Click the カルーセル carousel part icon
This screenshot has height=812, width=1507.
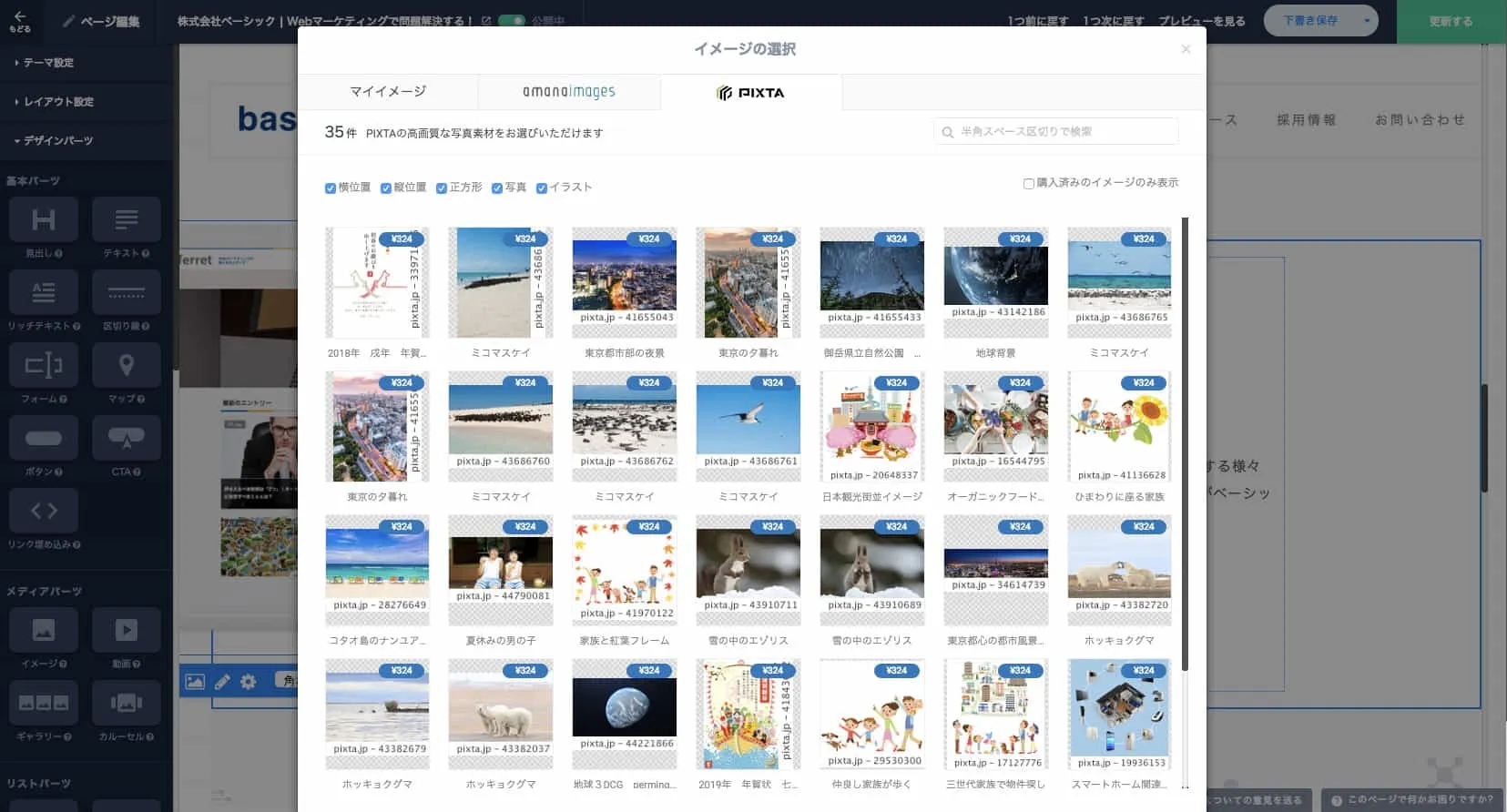[127, 703]
